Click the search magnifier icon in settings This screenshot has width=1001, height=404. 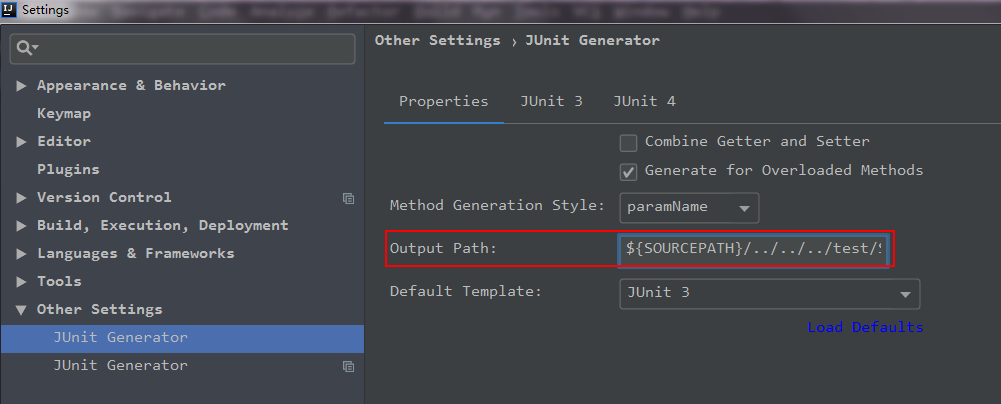tap(27, 48)
